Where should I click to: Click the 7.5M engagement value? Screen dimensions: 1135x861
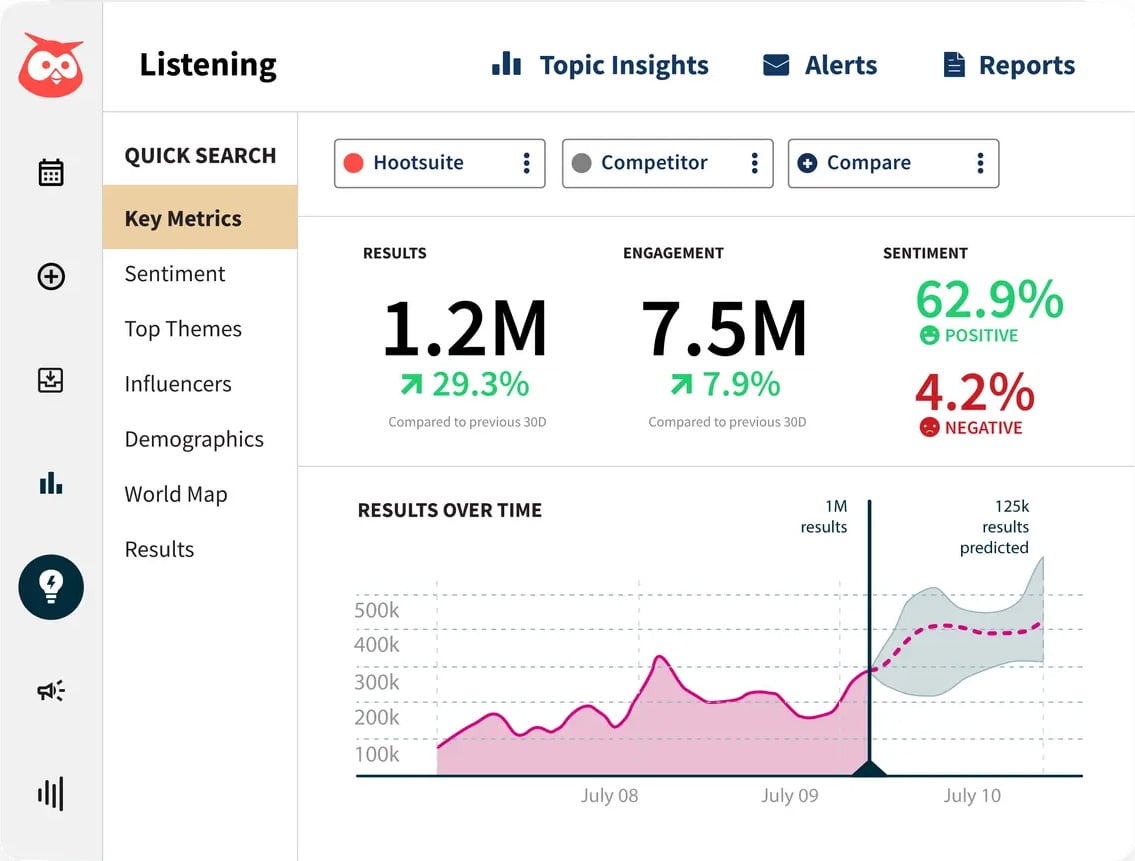pos(725,329)
